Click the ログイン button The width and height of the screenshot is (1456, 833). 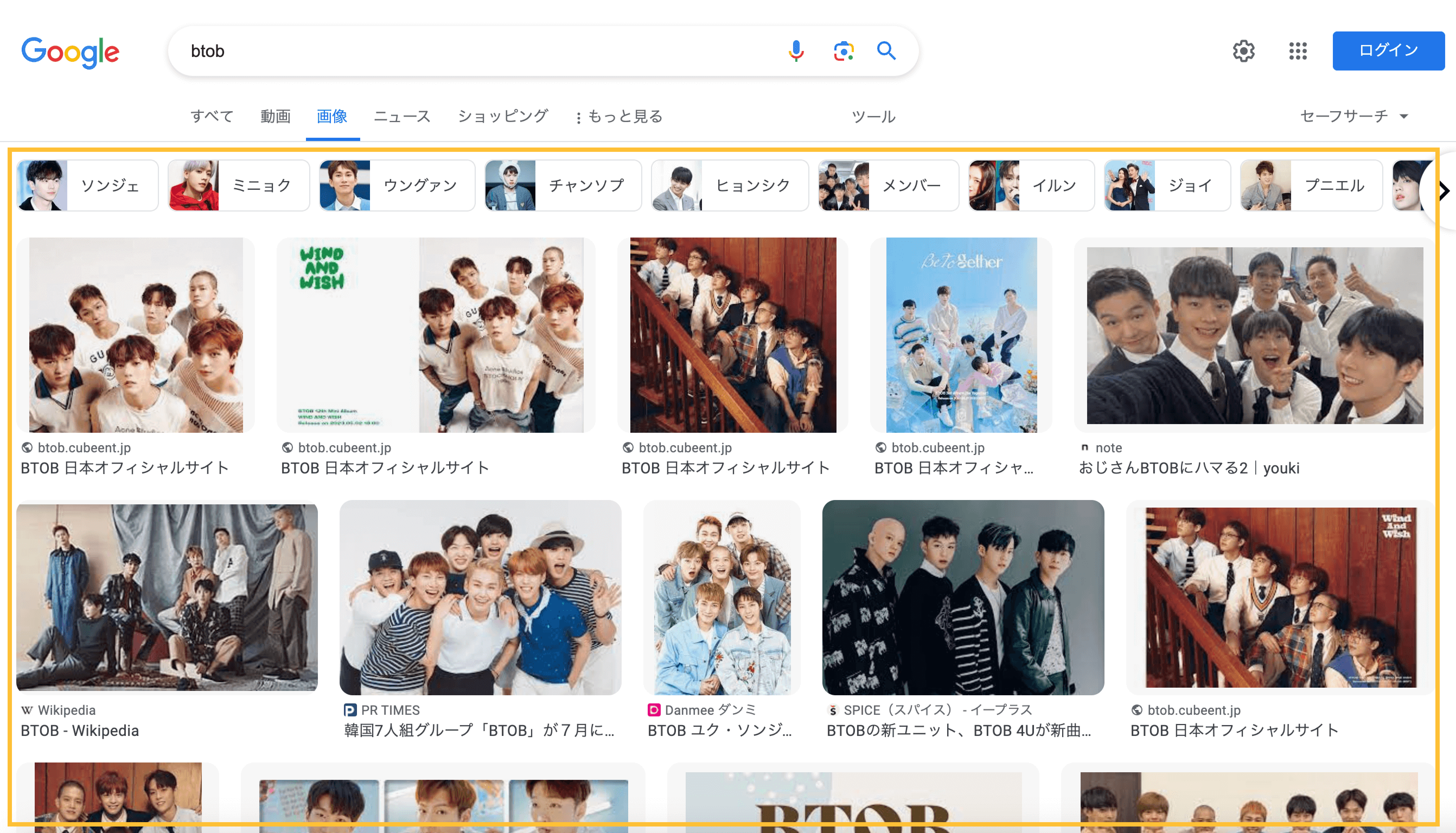click(x=1388, y=51)
